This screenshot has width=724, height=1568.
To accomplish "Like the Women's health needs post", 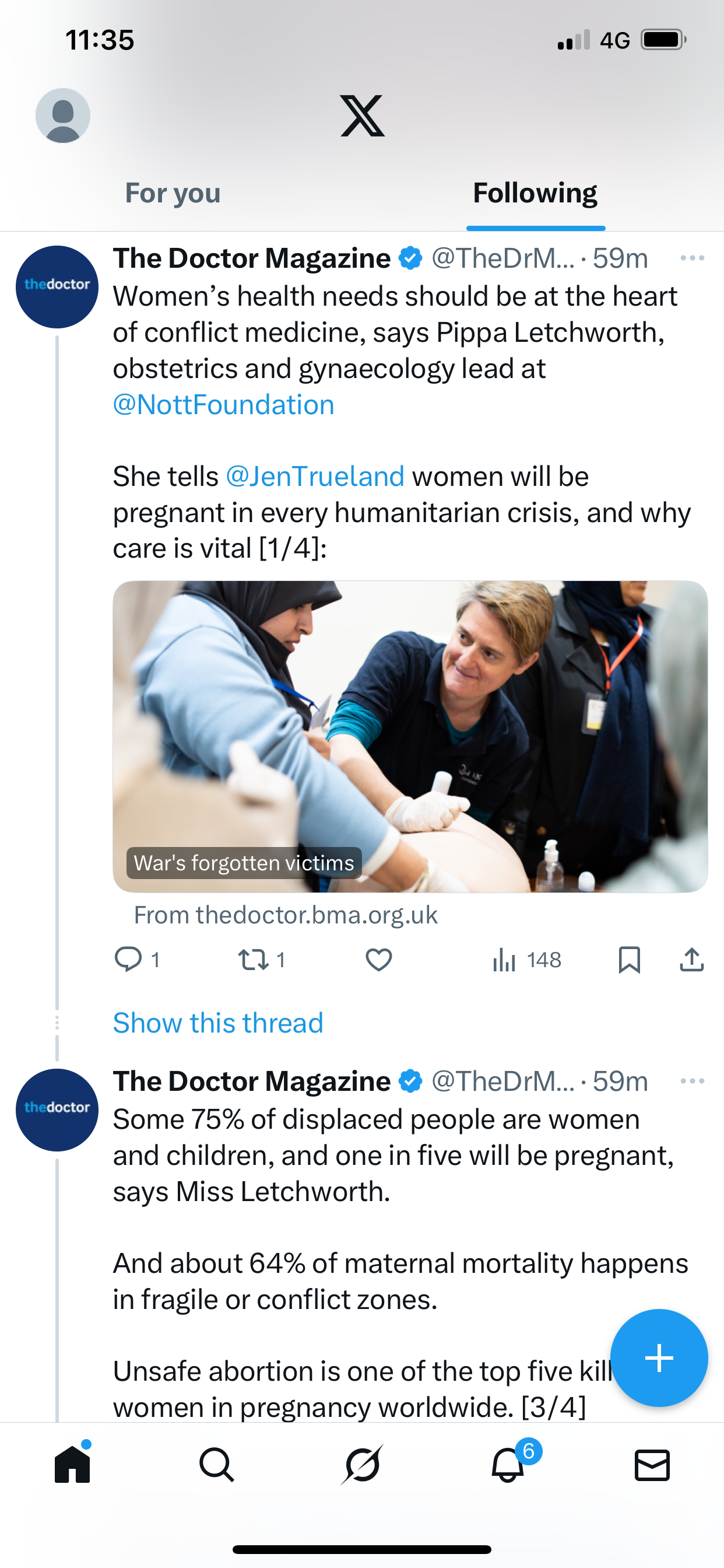I will coord(378,960).
